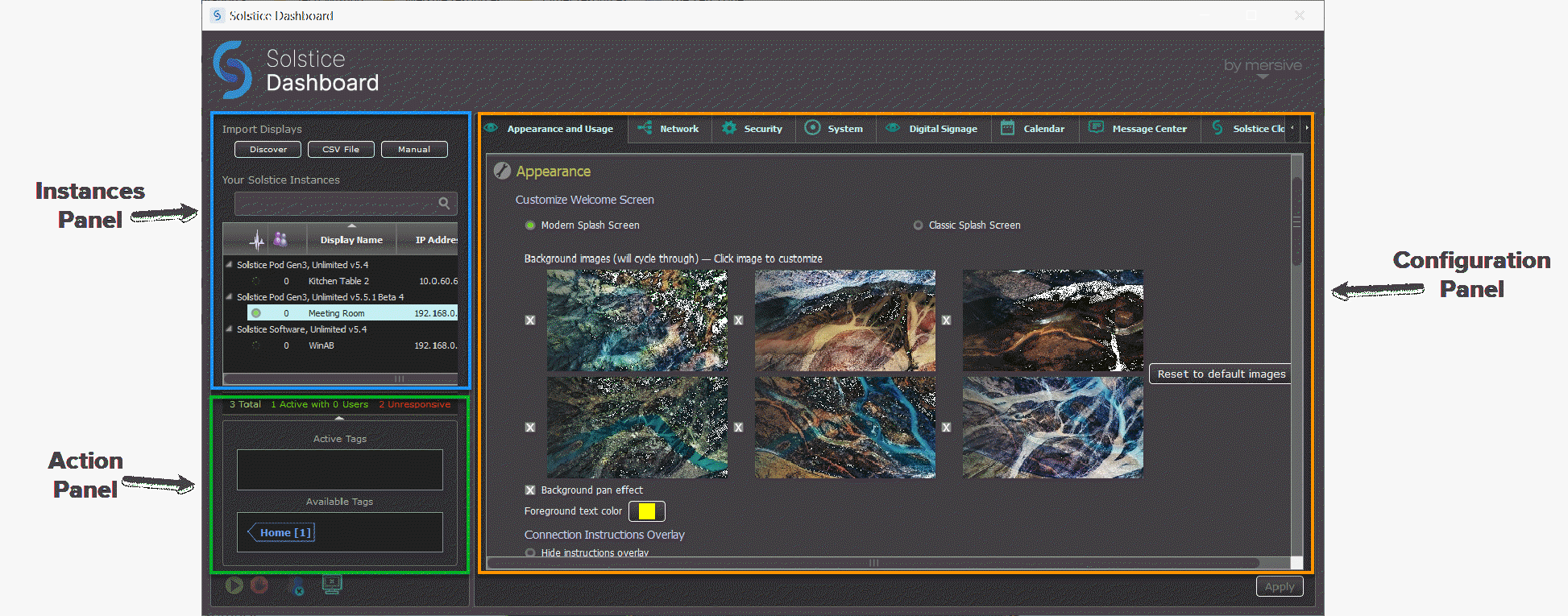Click the gear icon on the Security tab

729,127
